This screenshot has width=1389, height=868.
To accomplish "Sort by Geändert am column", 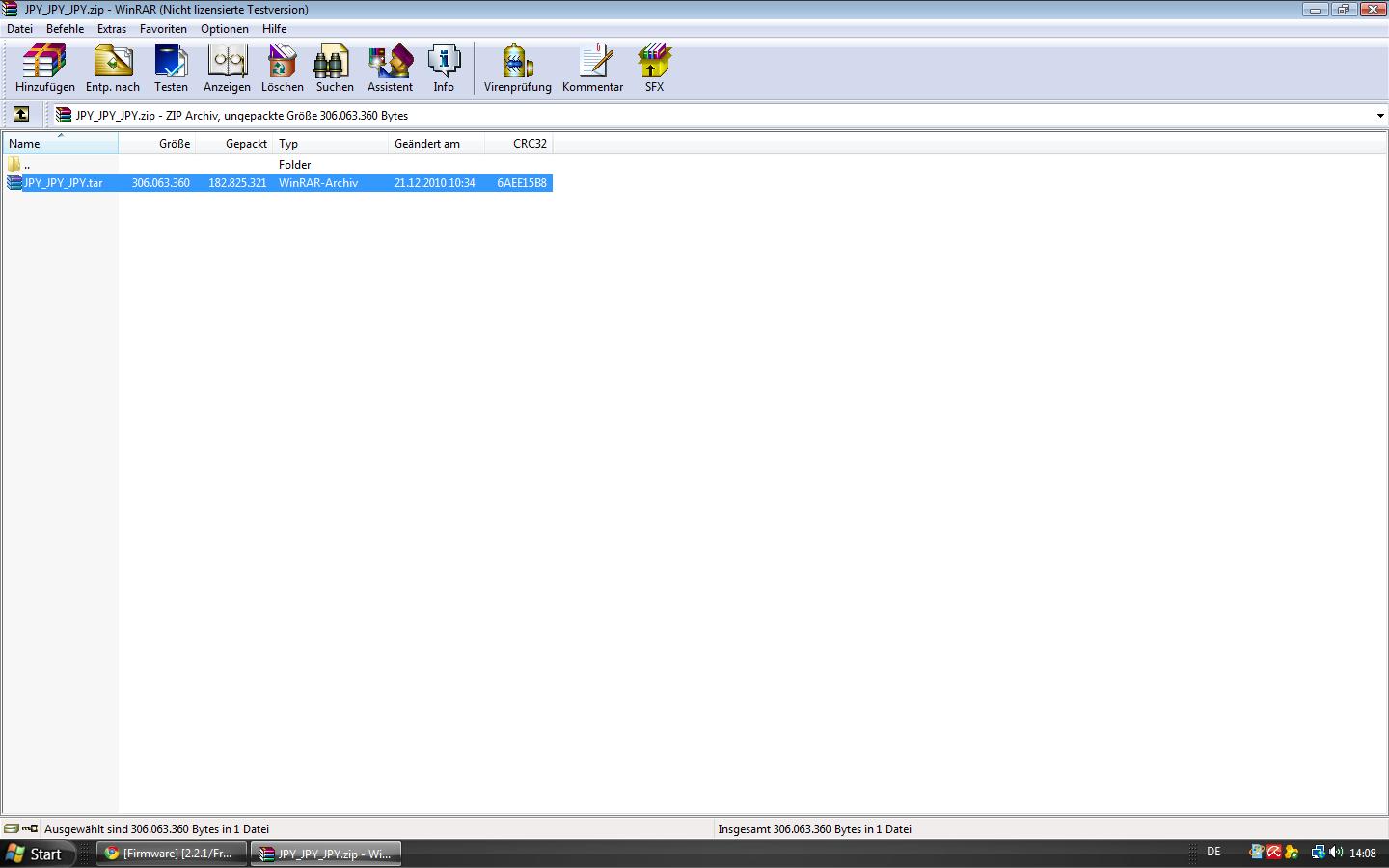I will tap(426, 144).
